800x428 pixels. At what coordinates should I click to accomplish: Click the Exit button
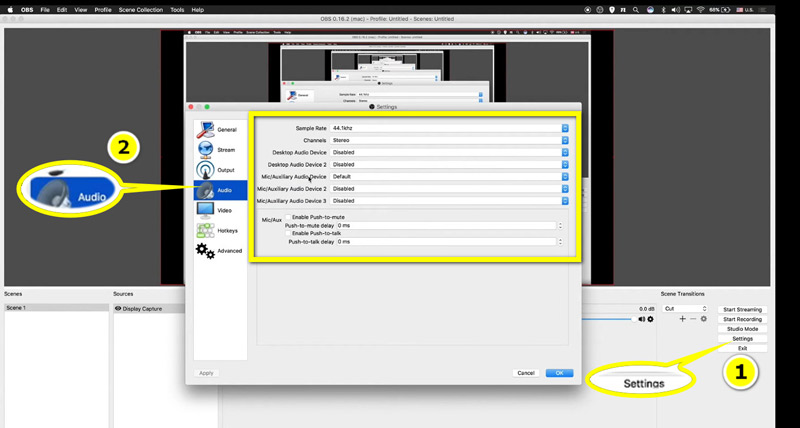click(742, 348)
